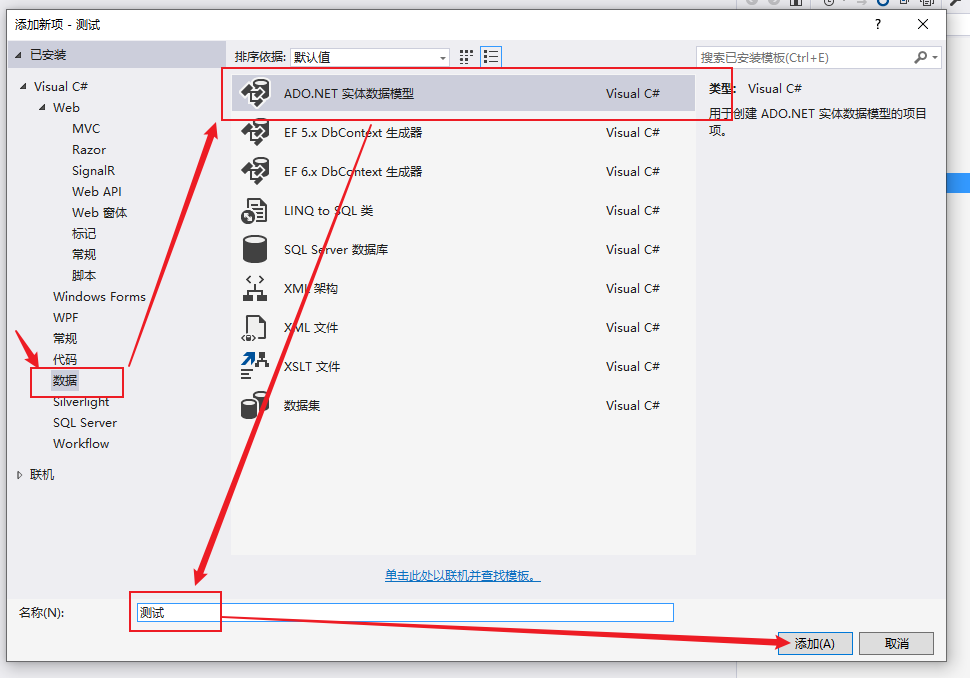
Task: Open 单击此处以联机并查找模板 link
Action: tap(463, 576)
